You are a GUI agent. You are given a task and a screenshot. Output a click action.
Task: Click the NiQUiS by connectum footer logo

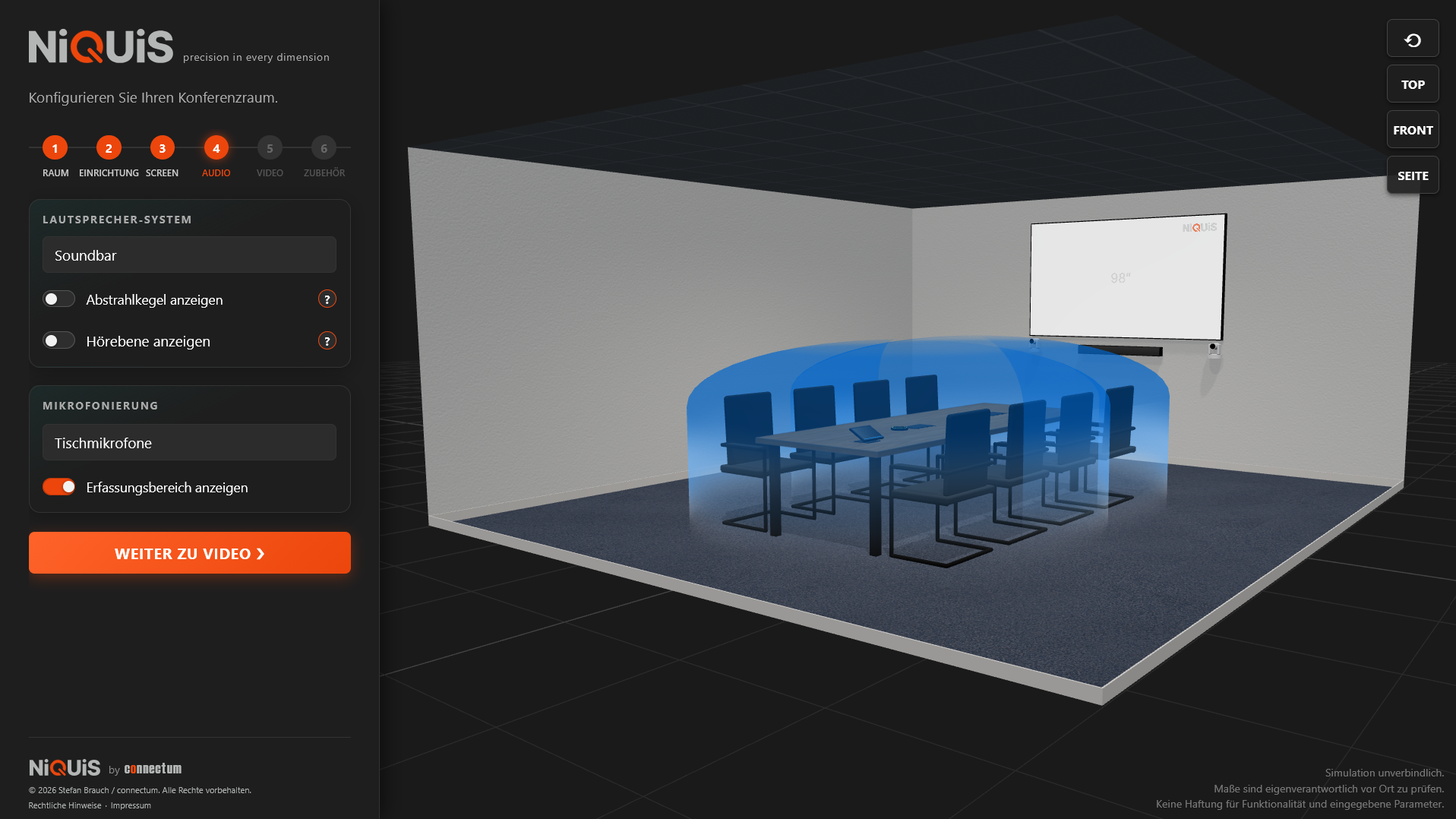pos(105,768)
